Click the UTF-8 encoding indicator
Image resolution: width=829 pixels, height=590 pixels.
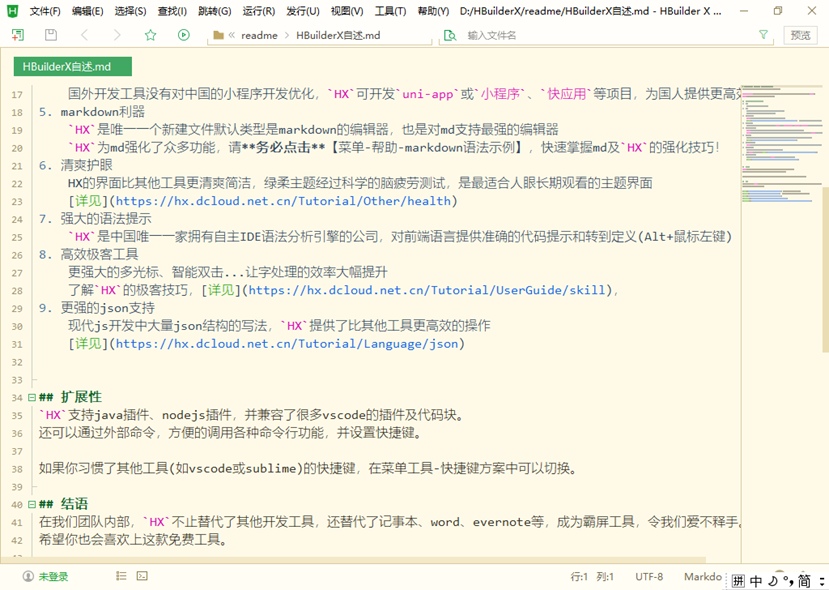point(649,577)
